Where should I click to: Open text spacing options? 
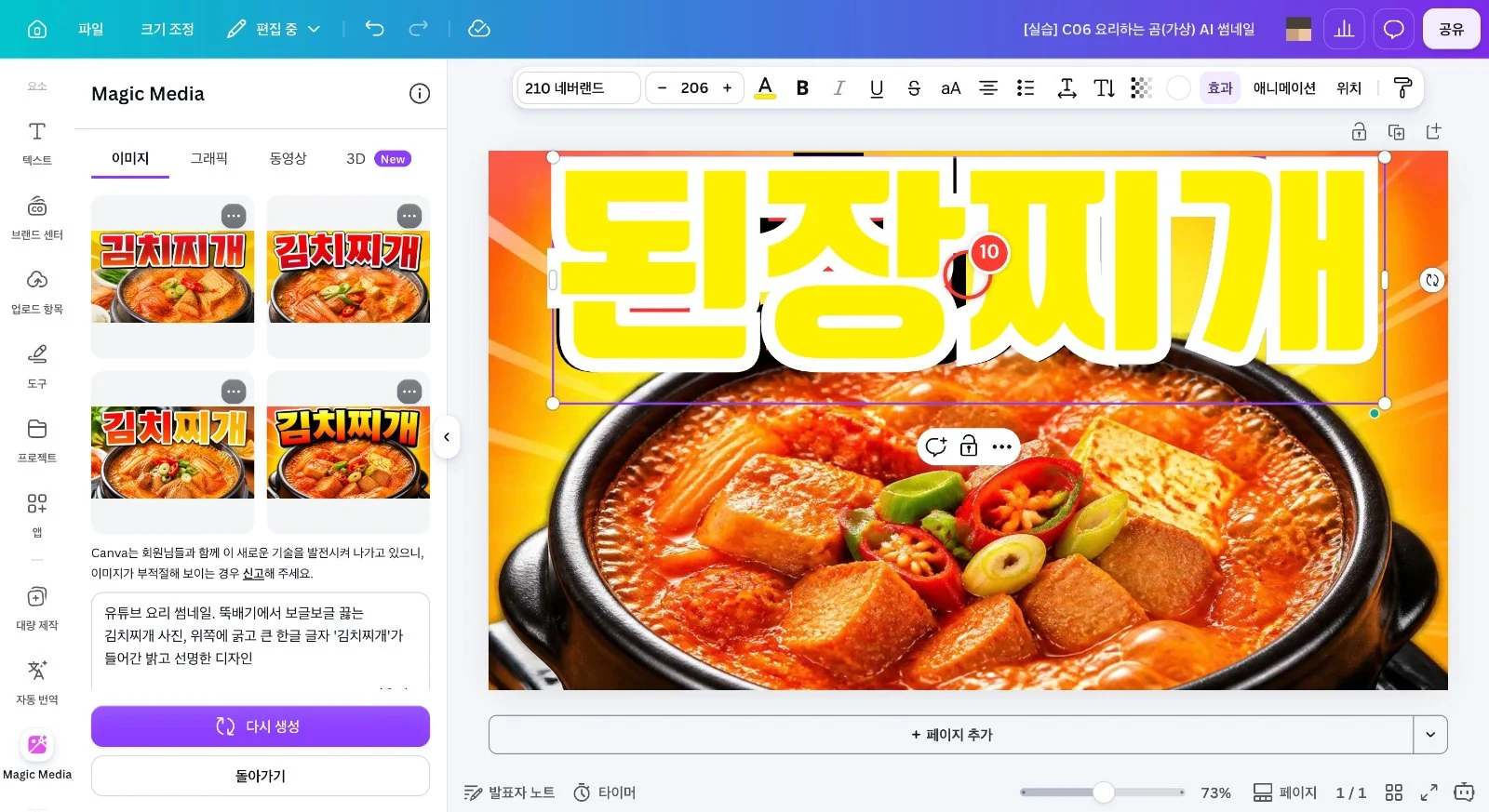1066,87
